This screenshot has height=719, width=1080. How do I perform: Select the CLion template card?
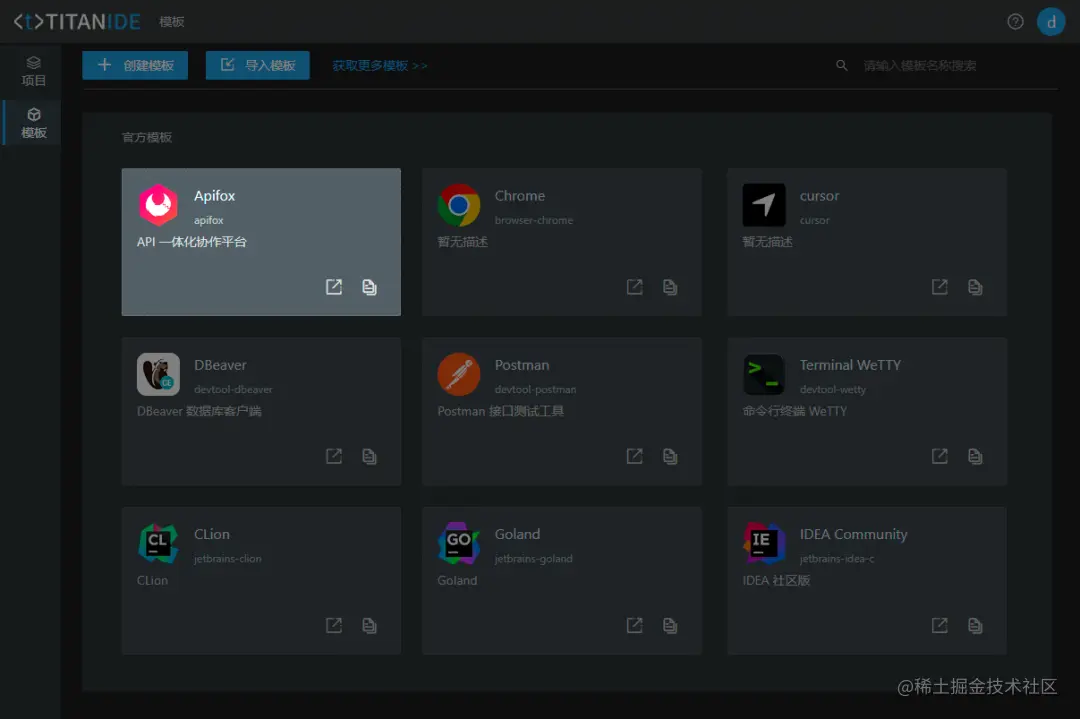coord(261,581)
